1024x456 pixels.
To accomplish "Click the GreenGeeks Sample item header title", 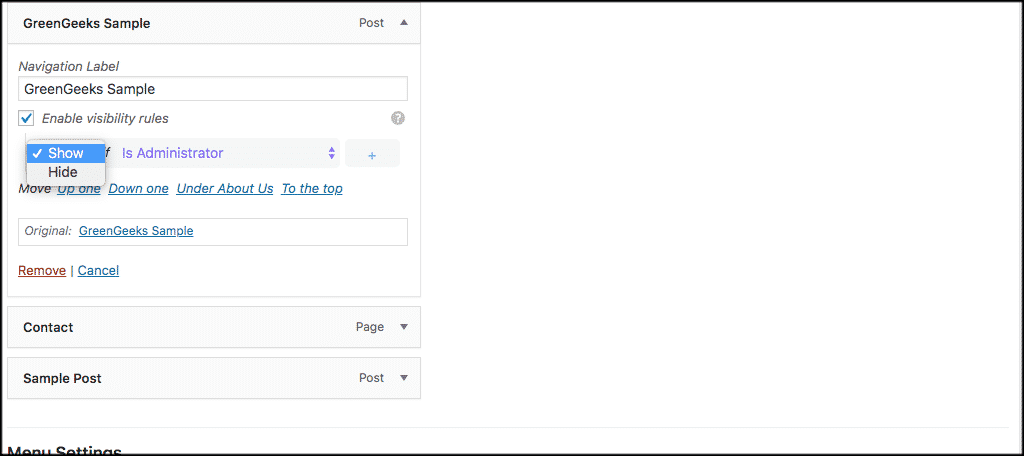I will pyautogui.click(x=87, y=24).
